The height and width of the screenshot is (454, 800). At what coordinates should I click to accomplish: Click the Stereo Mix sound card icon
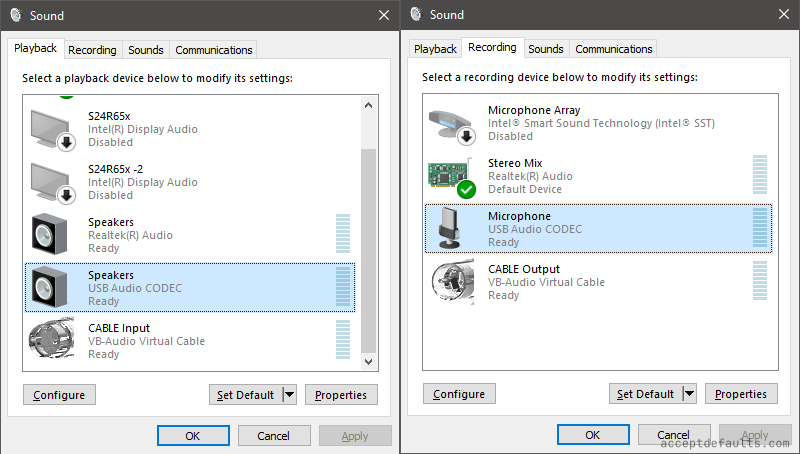(452, 176)
